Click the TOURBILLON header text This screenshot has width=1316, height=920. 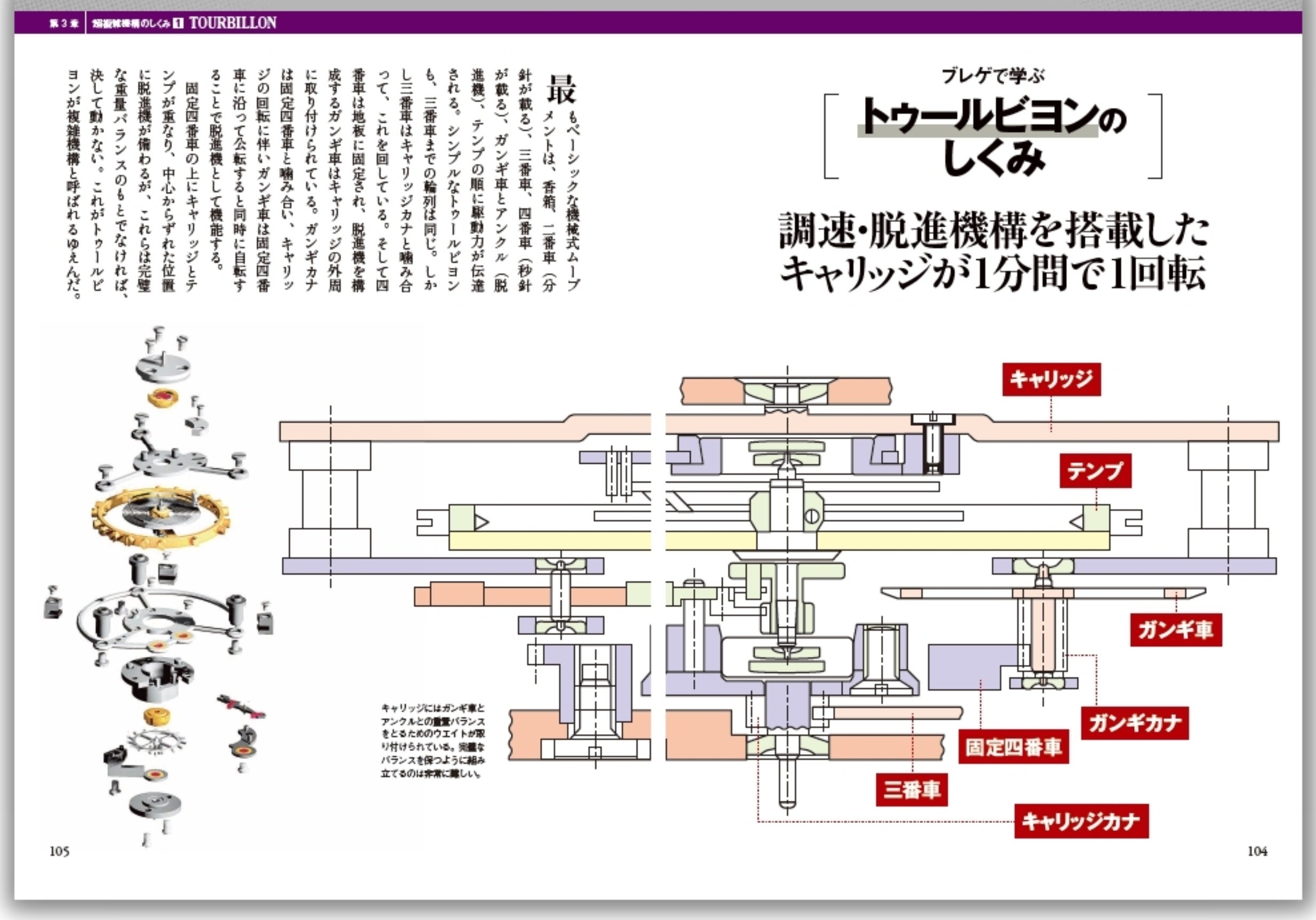coord(233,23)
